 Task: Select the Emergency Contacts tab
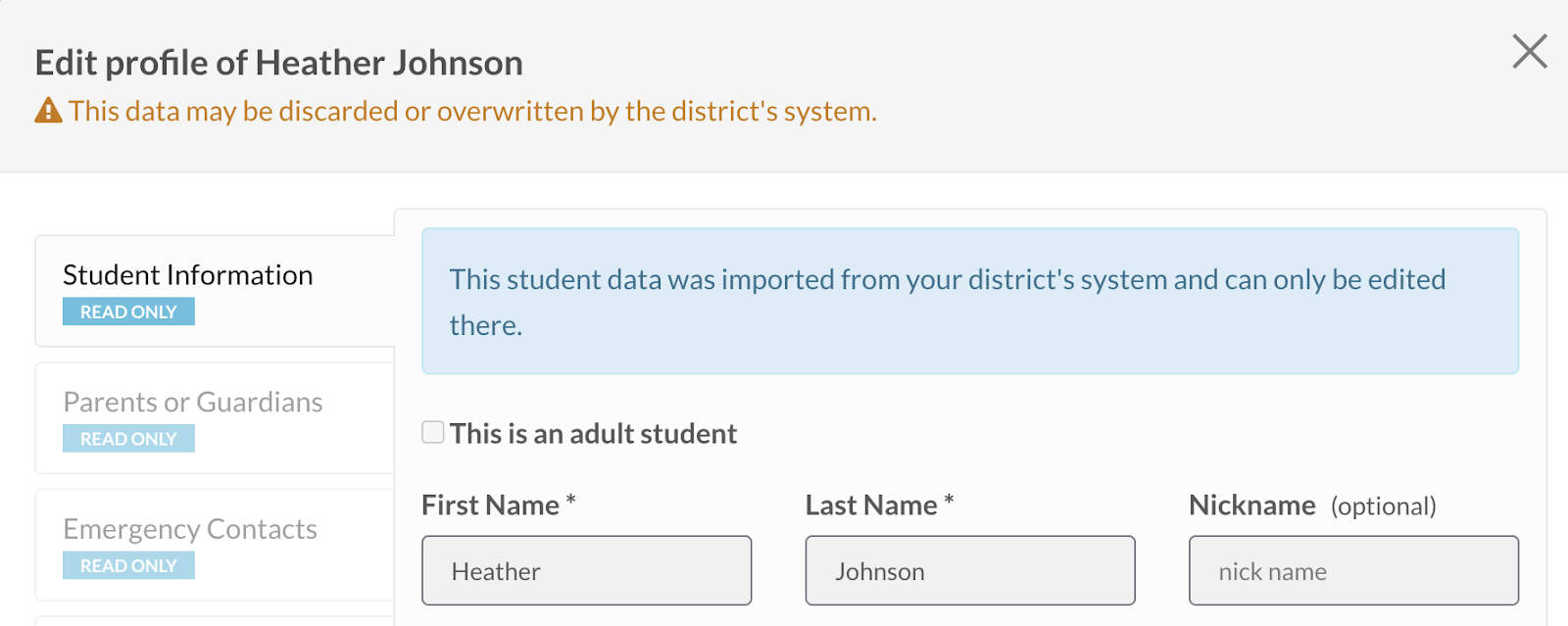215,545
